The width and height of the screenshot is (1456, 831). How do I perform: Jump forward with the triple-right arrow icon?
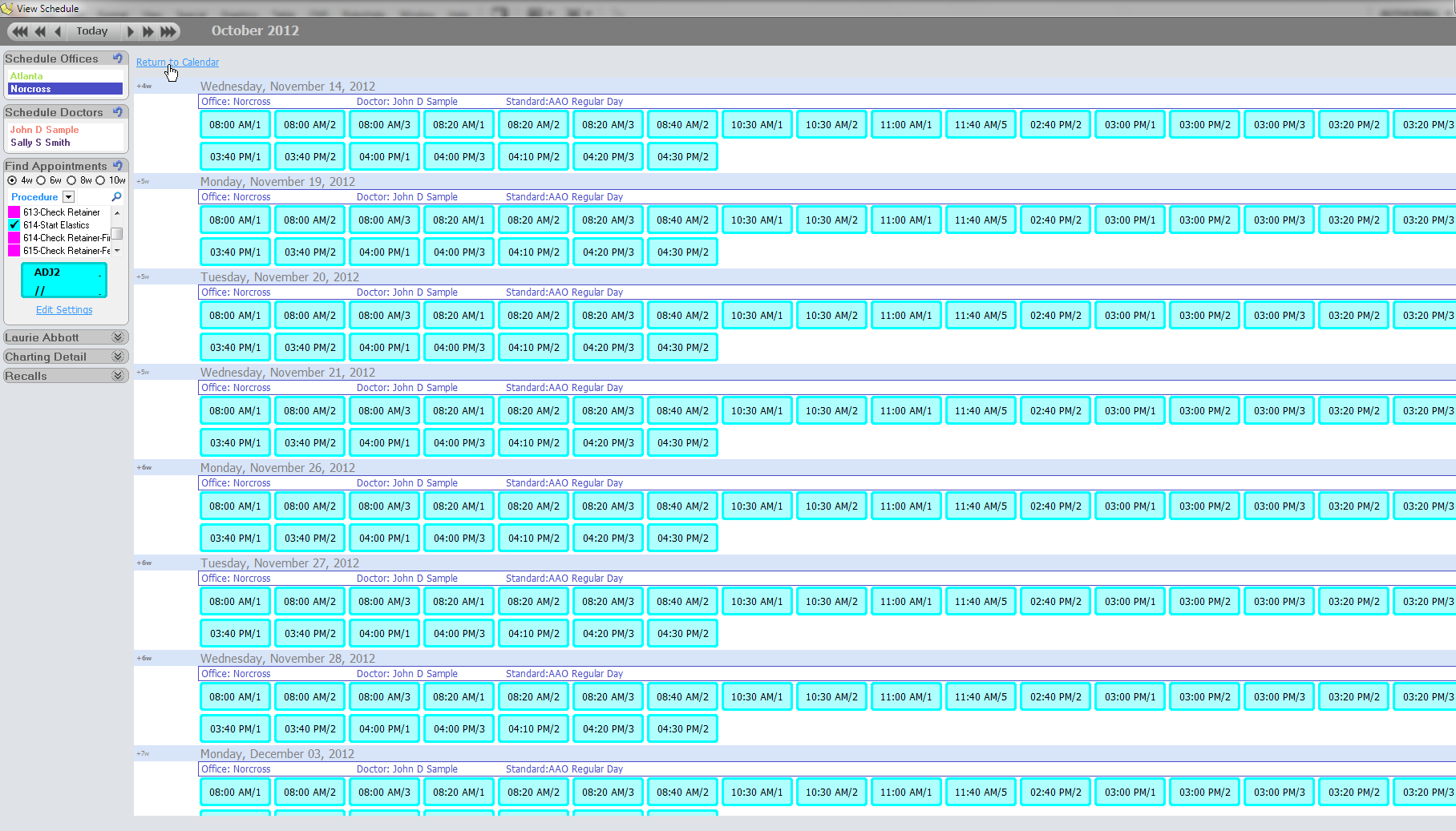point(168,31)
